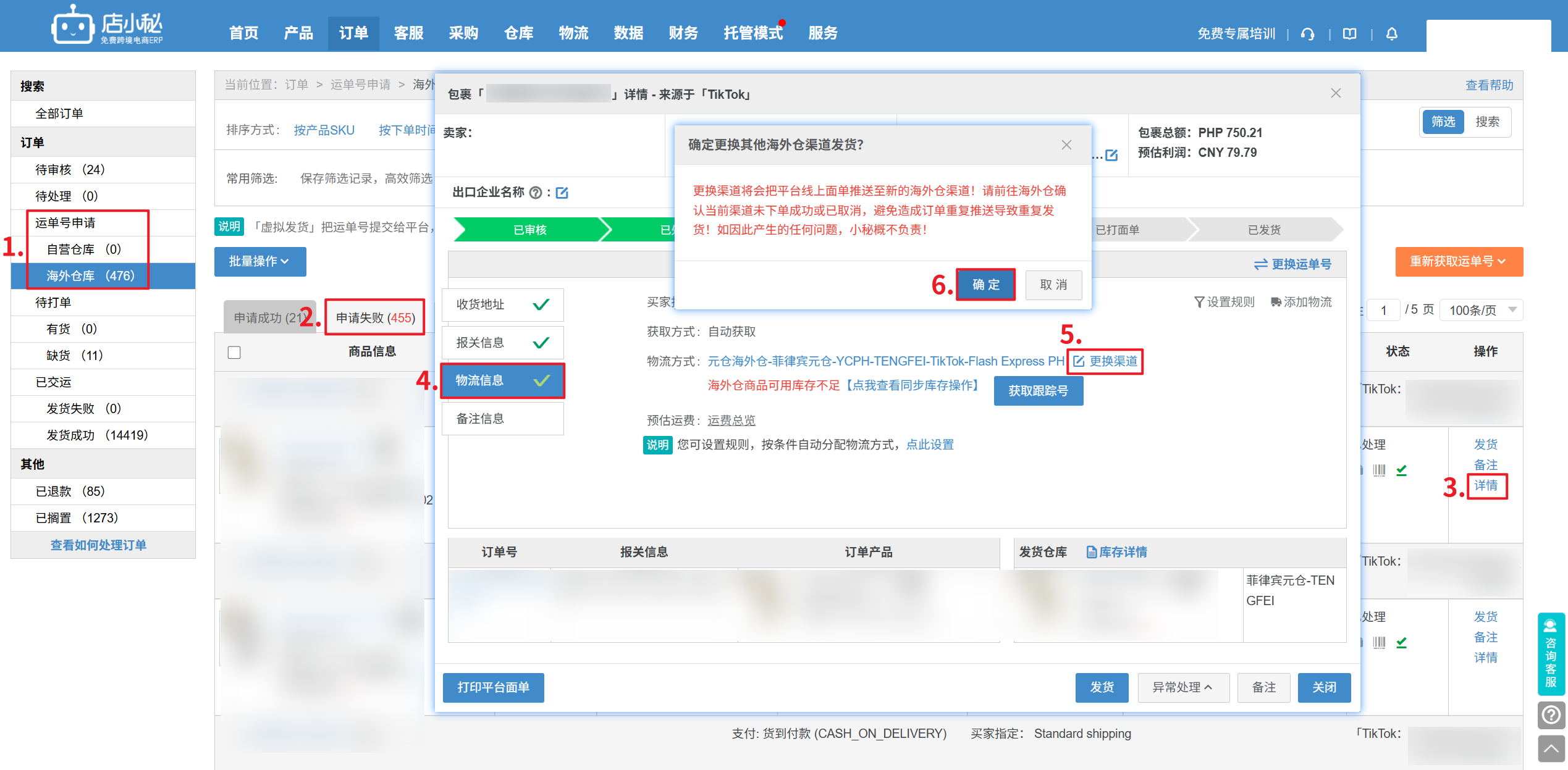
Task: Click the headset customer support icon
Action: pos(1307,34)
